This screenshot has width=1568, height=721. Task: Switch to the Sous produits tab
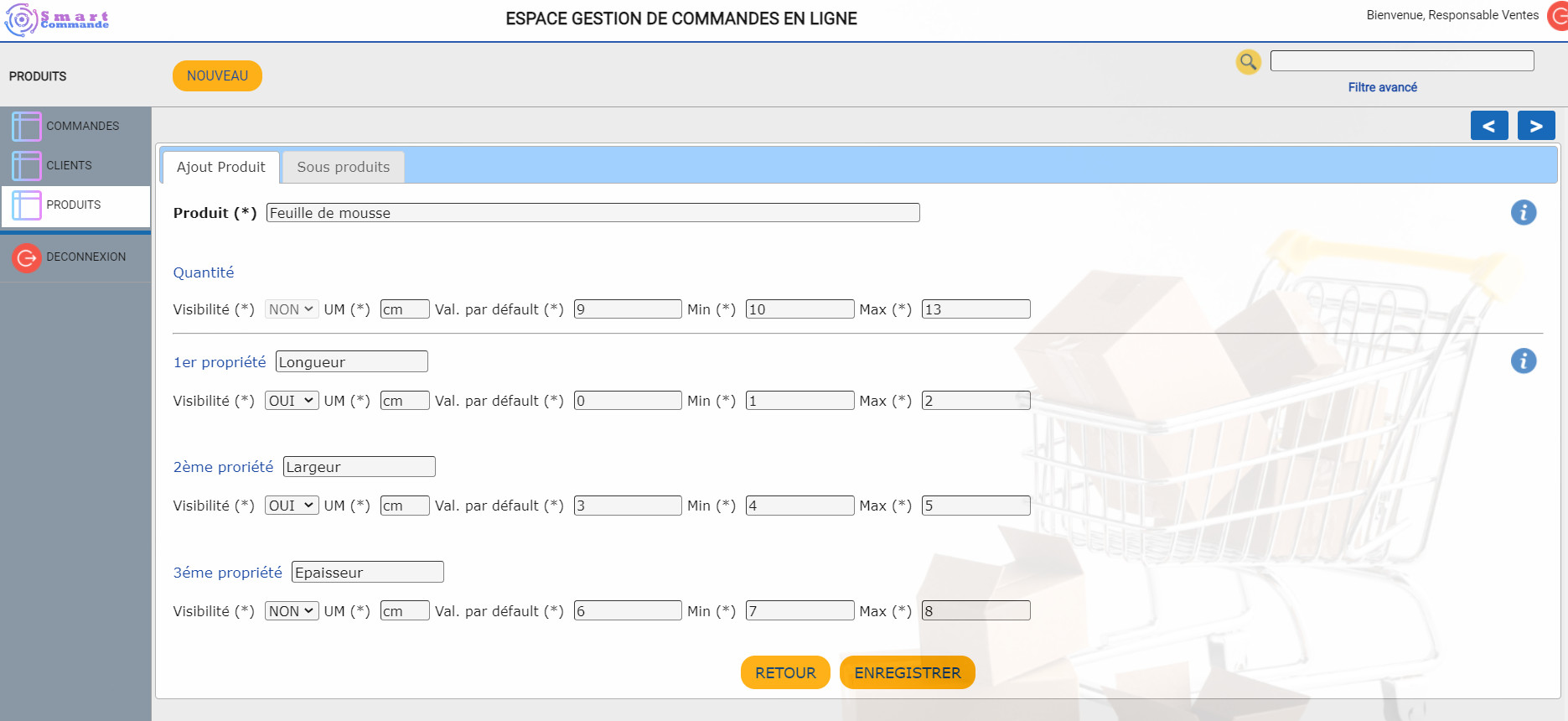(x=343, y=167)
